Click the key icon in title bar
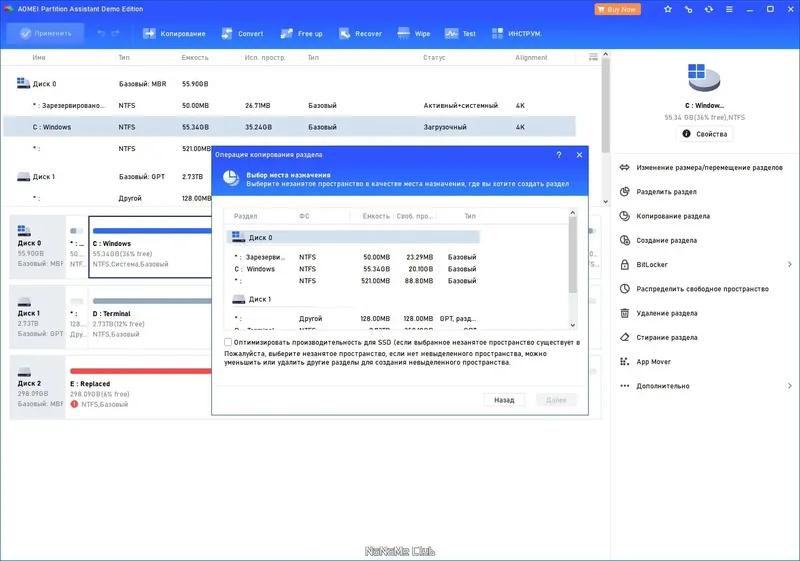The width and height of the screenshot is (800, 561). pos(688,9)
